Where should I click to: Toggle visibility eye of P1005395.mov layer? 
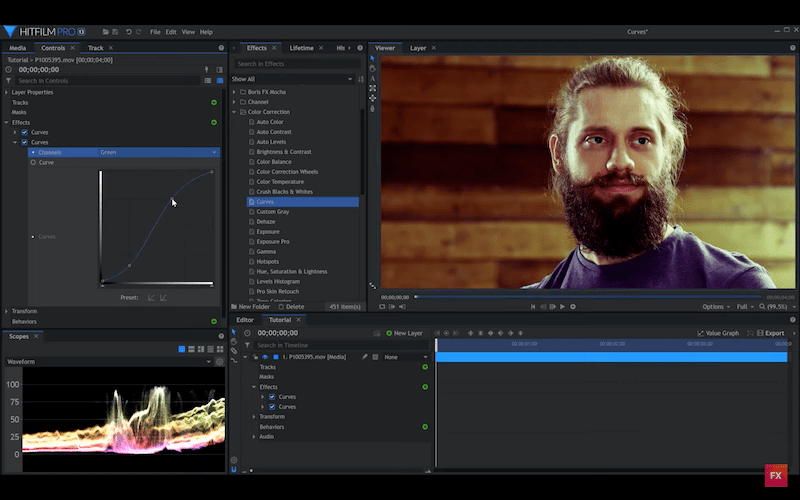265,357
